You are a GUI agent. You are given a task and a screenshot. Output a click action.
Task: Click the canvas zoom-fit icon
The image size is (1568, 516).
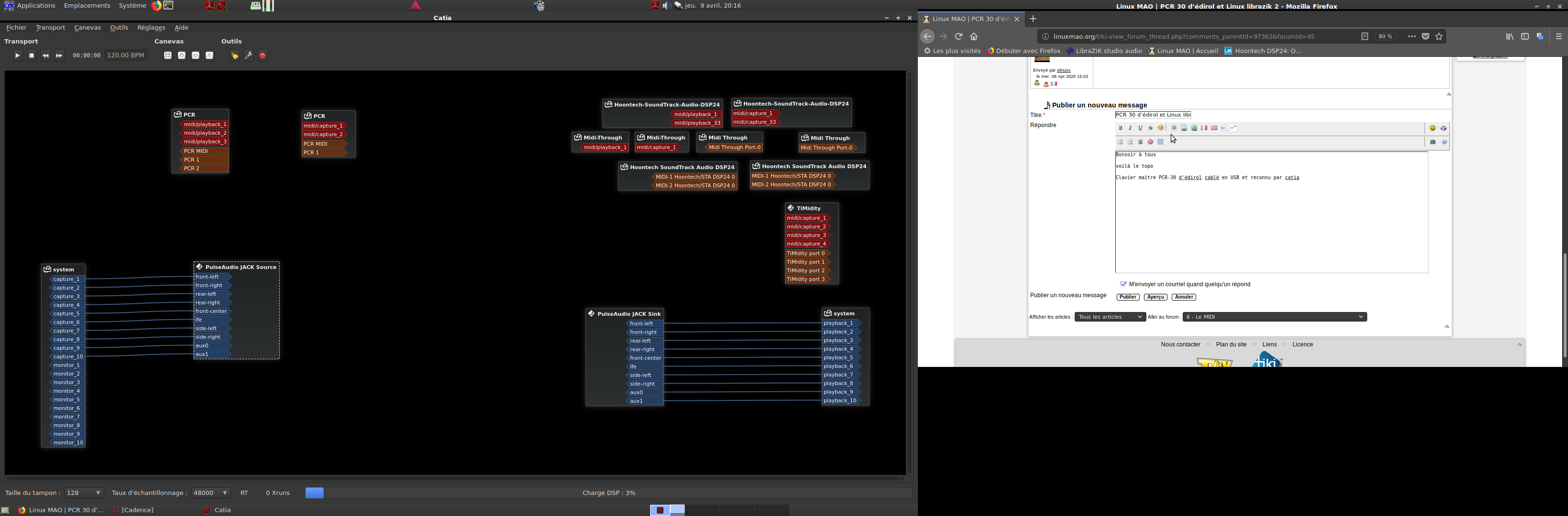[x=168, y=55]
